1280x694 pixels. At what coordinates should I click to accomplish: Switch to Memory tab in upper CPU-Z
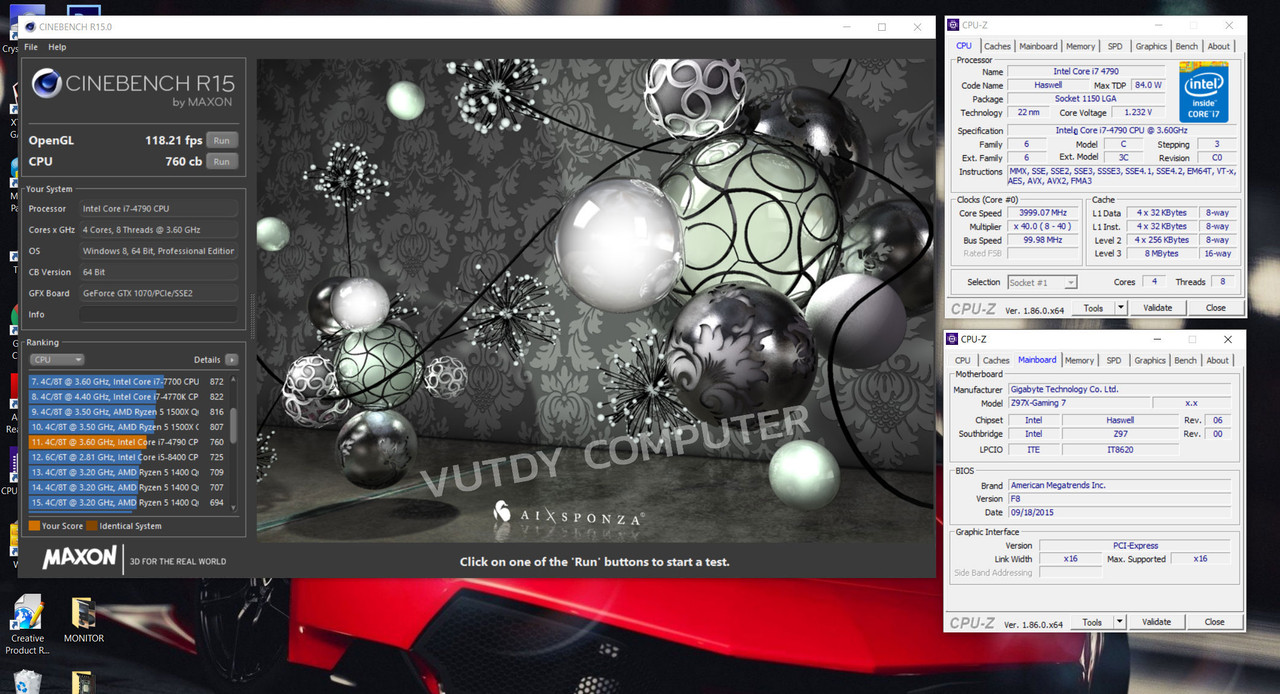pyautogui.click(x=1080, y=46)
